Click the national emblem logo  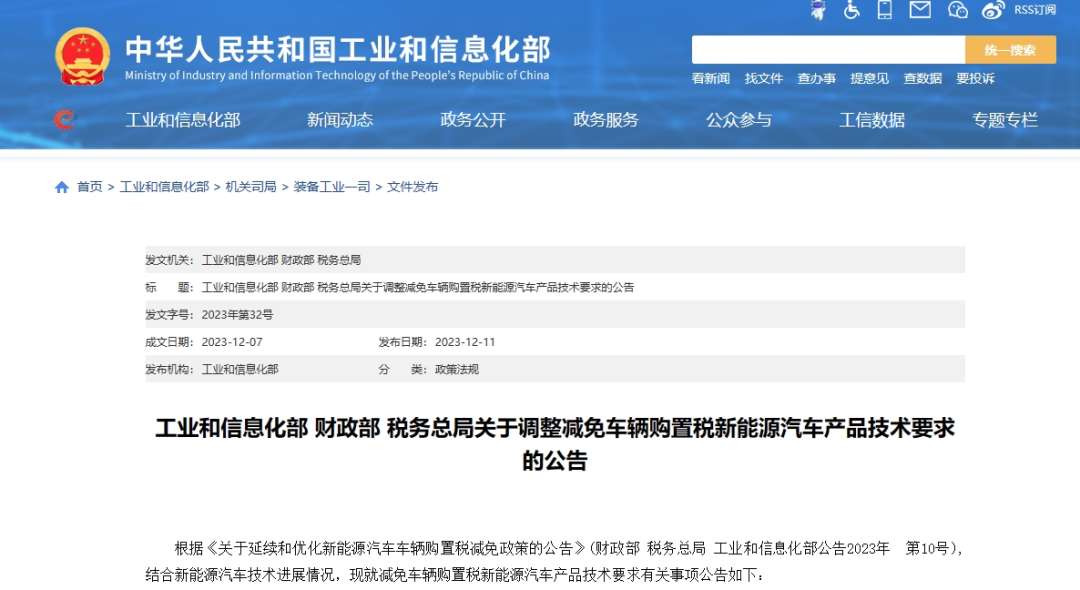click(x=83, y=56)
